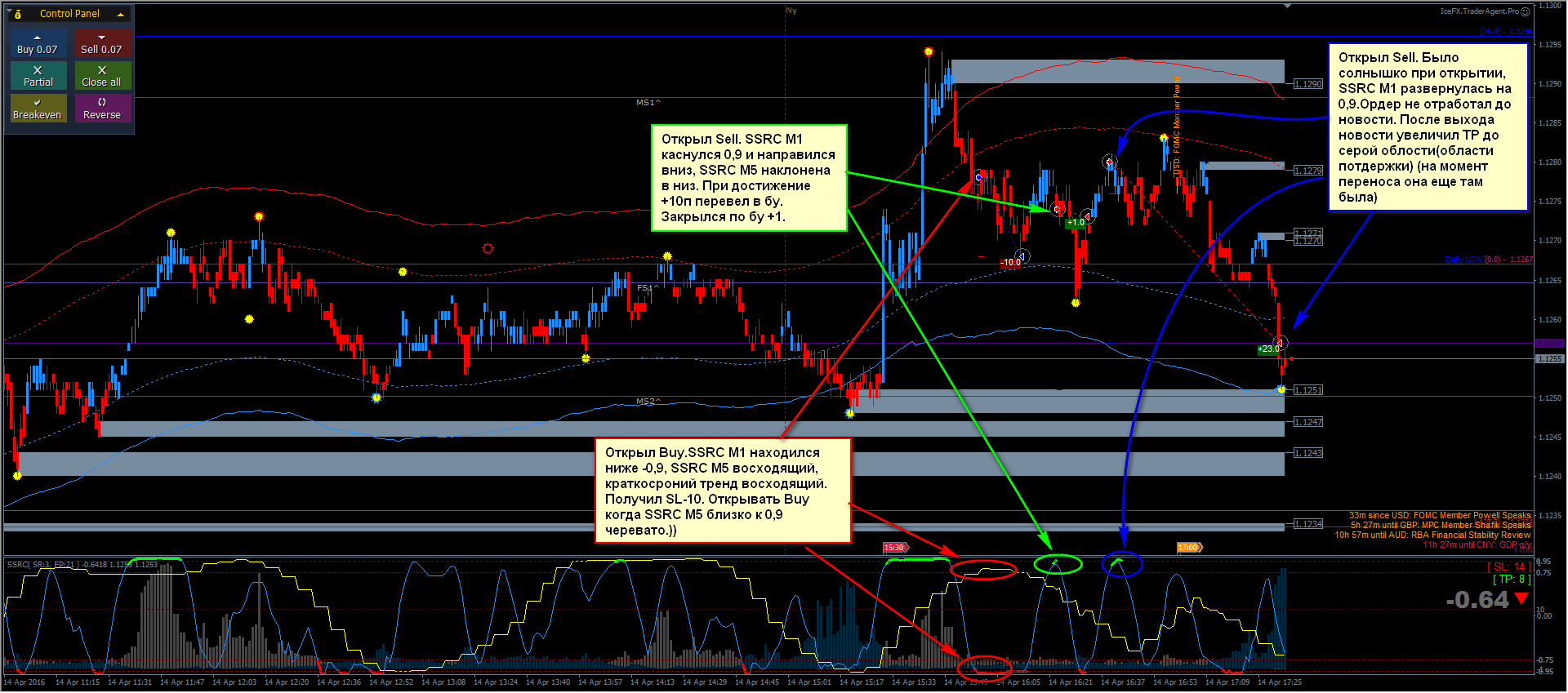Click the purple 1.1257 price tag on axis
This screenshot has width=1568, height=693.
pos(1549,343)
